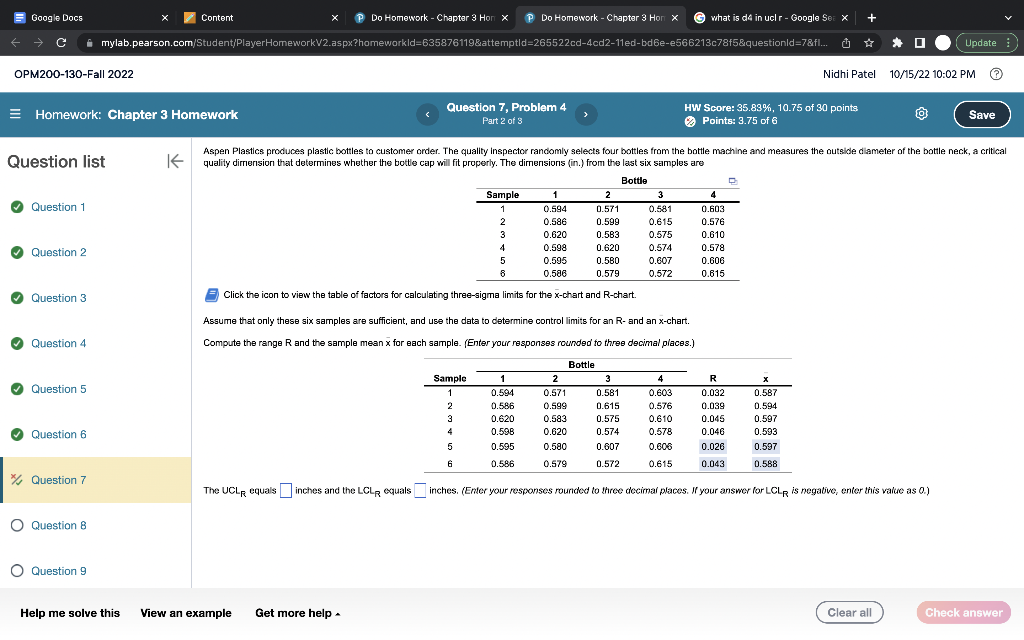
Task: Advance to the next problem with the right chevron
Action: pos(585,114)
